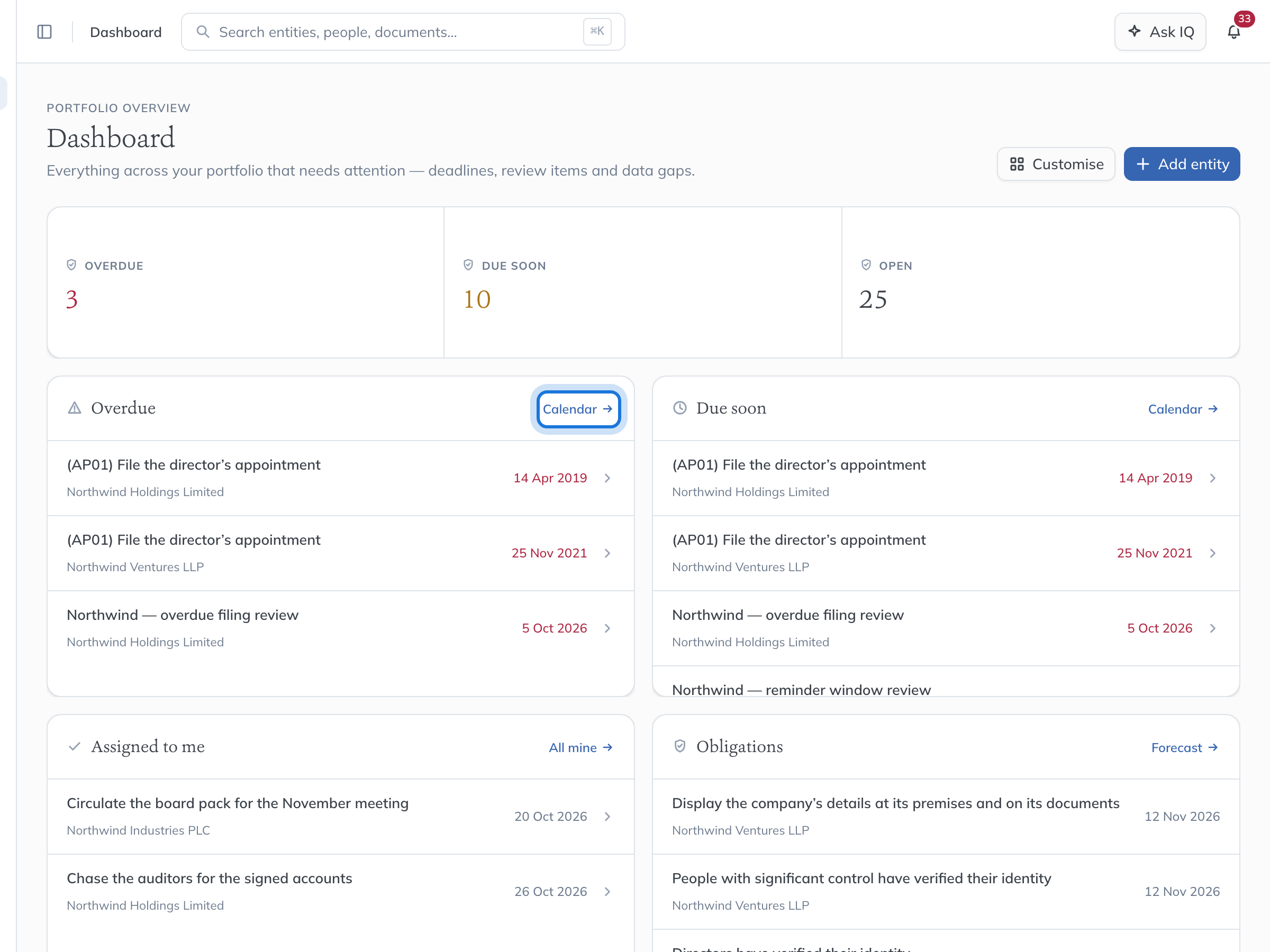This screenshot has width=1270, height=952.
Task: Open Northwind Ventures AP01 task in Overdue
Action: tap(340, 553)
